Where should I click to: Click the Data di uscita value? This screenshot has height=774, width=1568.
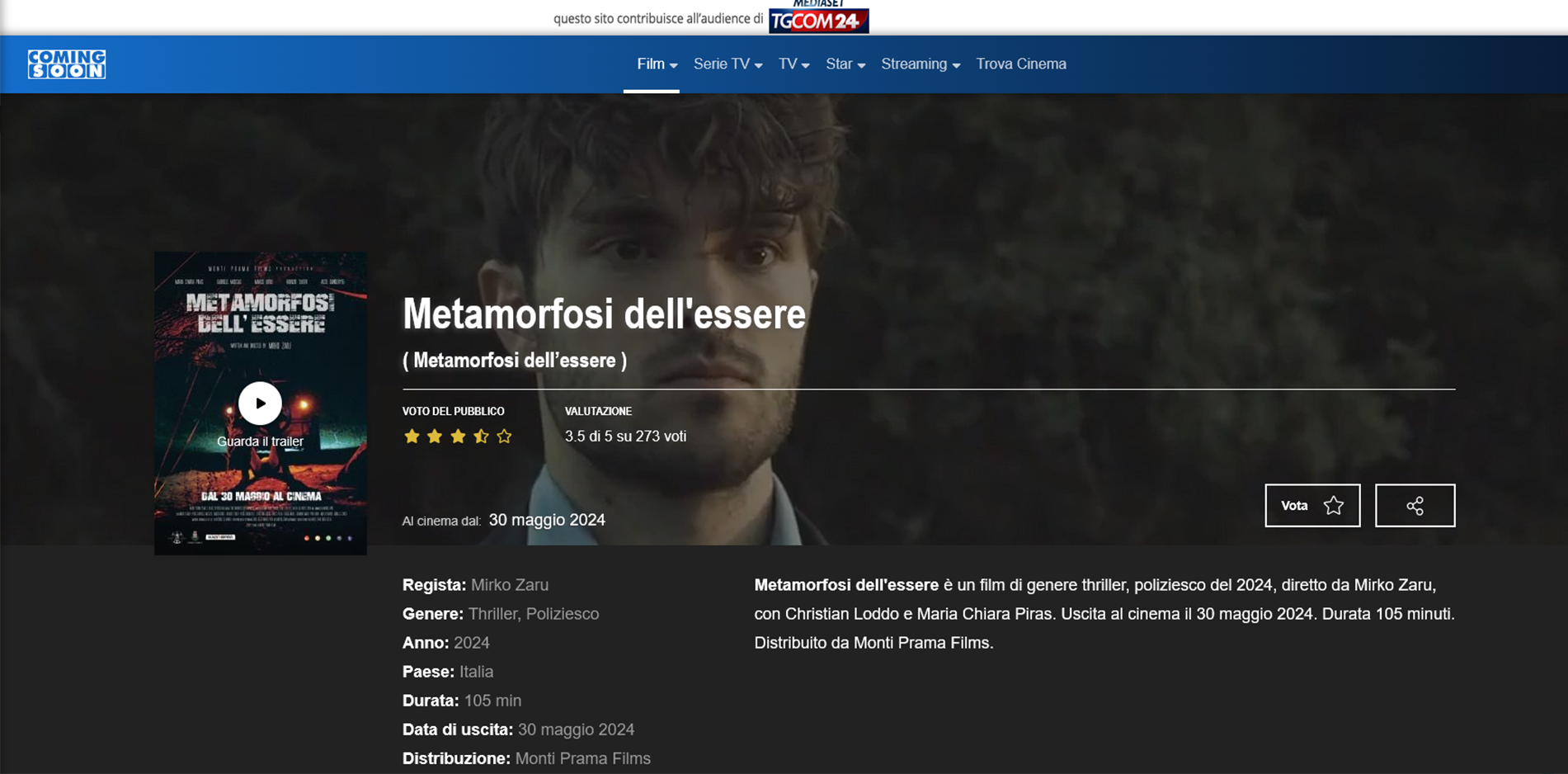tap(576, 729)
